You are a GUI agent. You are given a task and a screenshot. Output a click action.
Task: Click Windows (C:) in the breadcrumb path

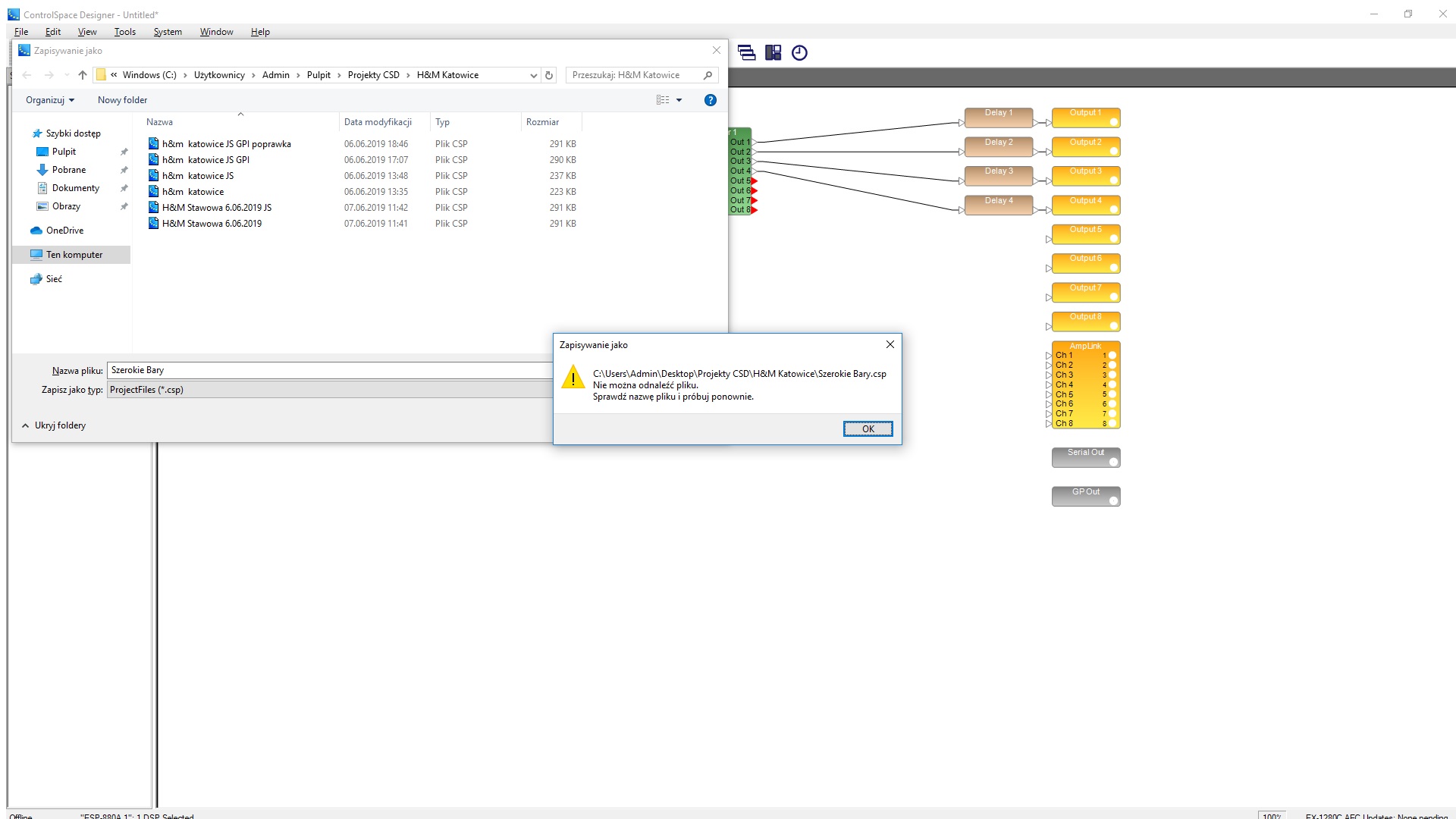coord(149,75)
